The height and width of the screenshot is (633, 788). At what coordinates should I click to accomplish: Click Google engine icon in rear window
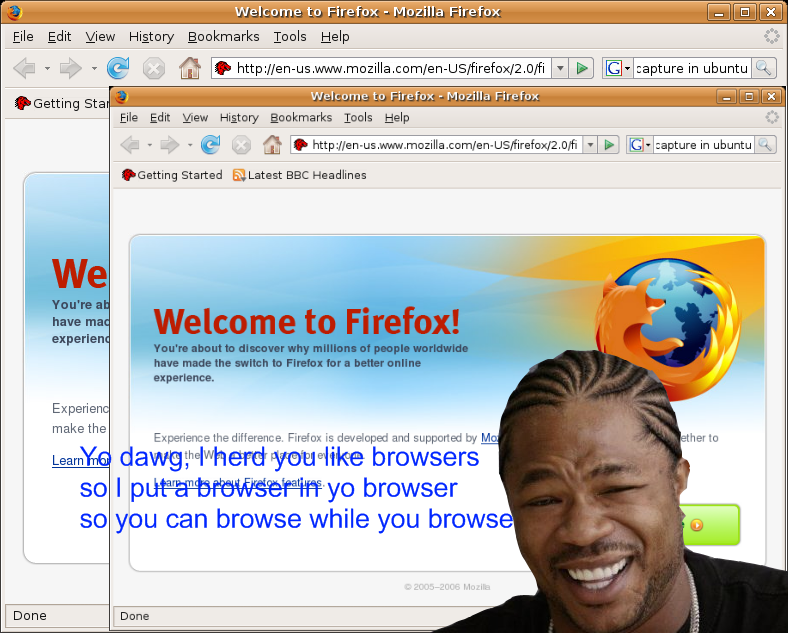[x=614, y=68]
